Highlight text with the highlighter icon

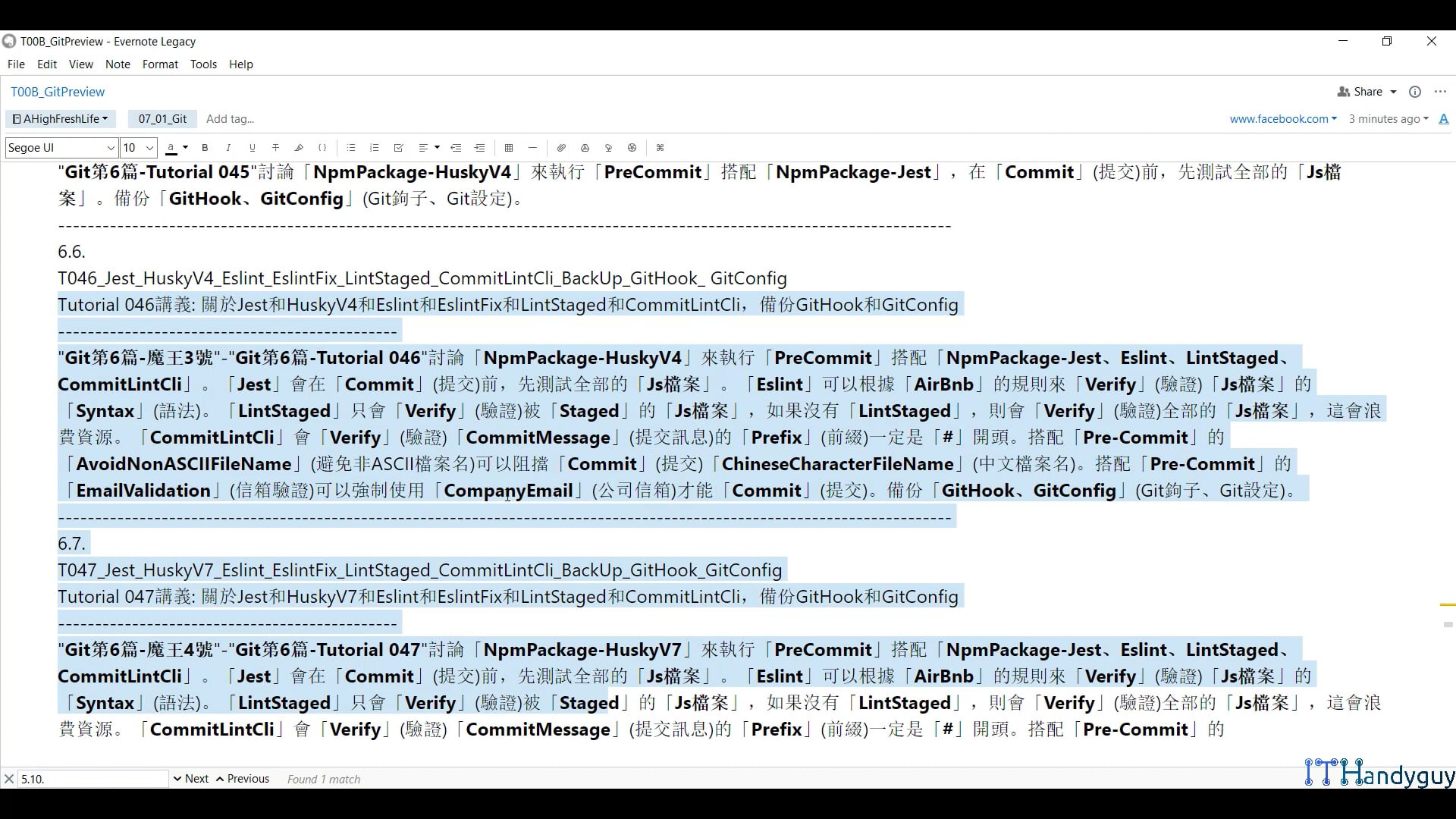pyautogui.click(x=299, y=148)
